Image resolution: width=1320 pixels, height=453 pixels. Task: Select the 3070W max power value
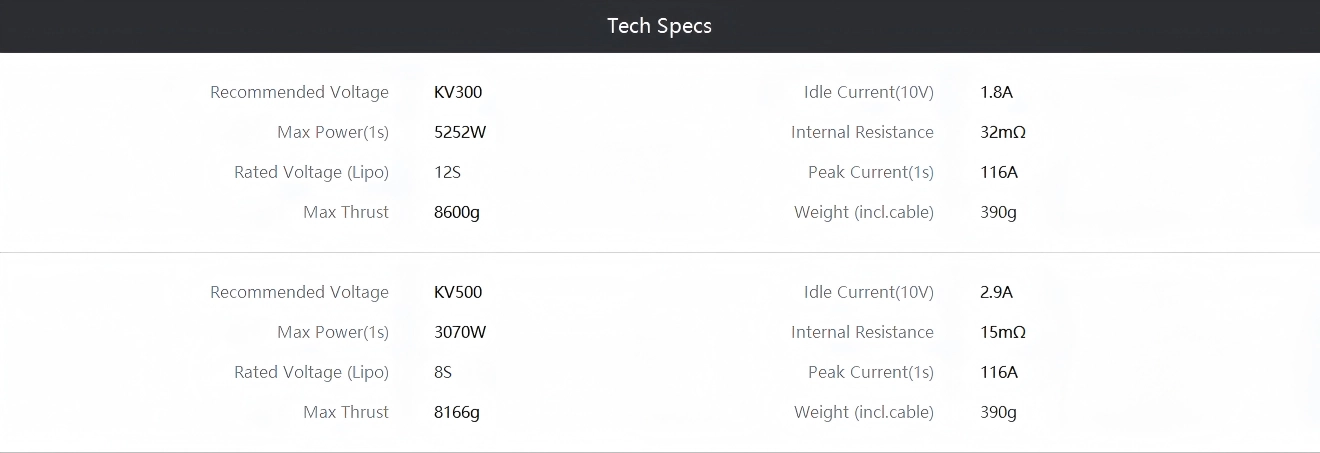[x=460, y=332]
